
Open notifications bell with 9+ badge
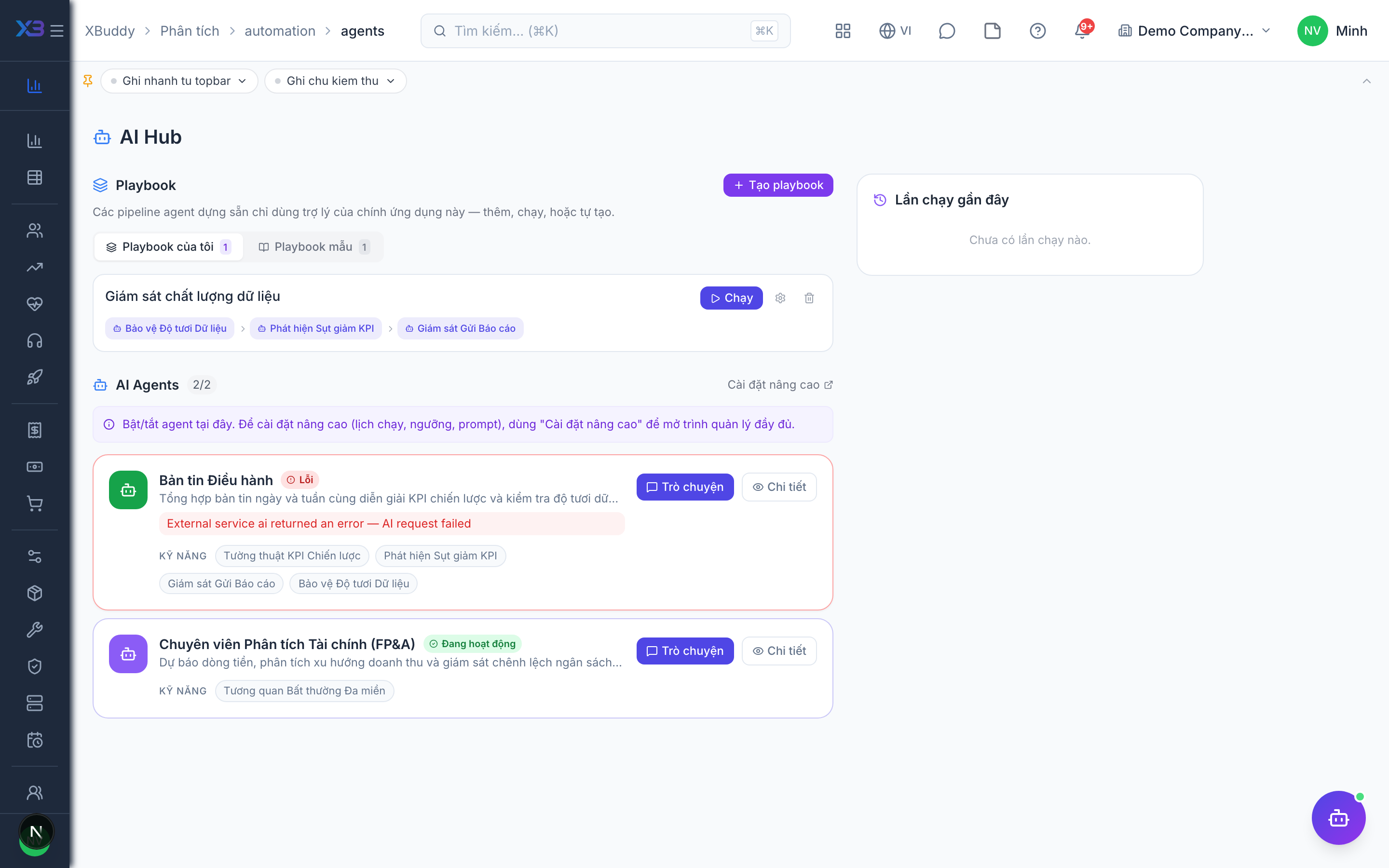[1082, 29]
